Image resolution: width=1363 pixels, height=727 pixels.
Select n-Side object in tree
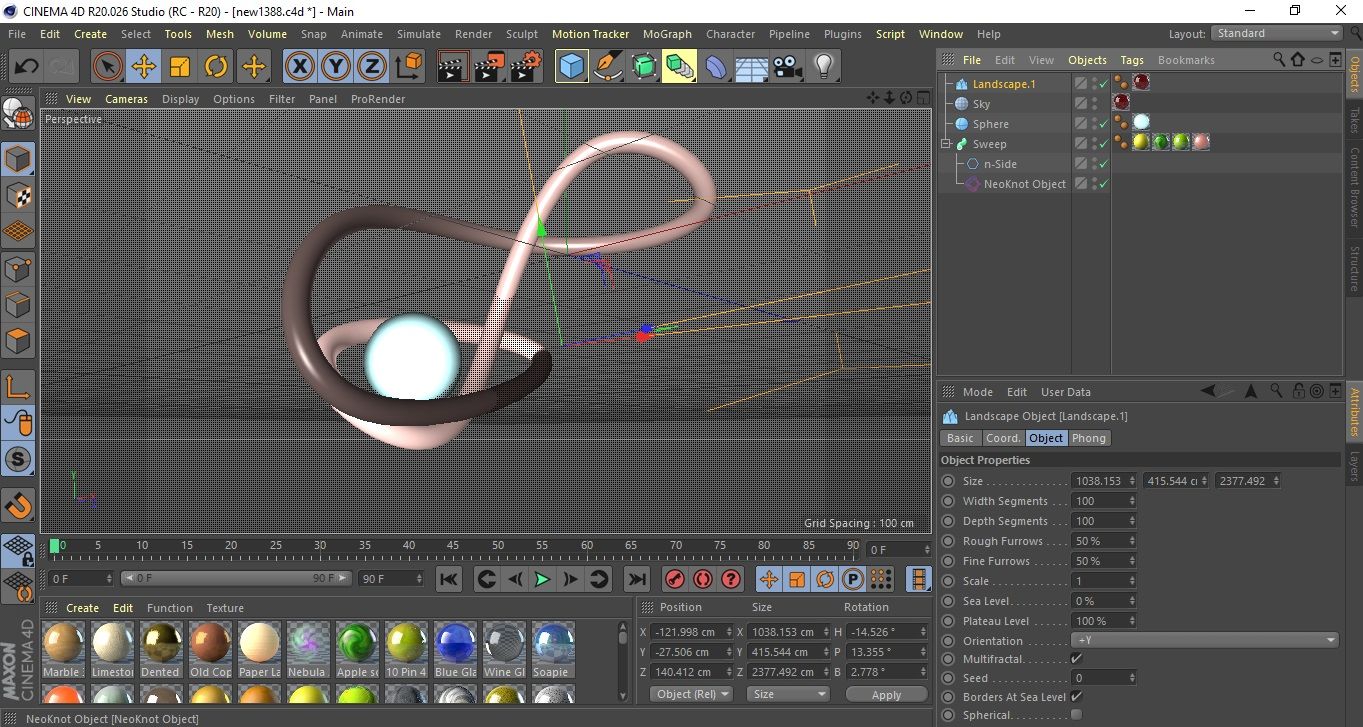click(x=1000, y=164)
